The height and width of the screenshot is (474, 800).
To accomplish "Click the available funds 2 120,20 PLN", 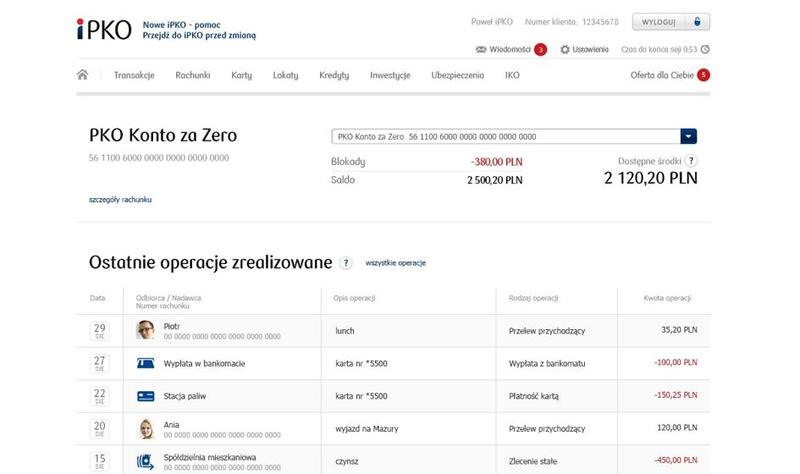I will point(651,178).
